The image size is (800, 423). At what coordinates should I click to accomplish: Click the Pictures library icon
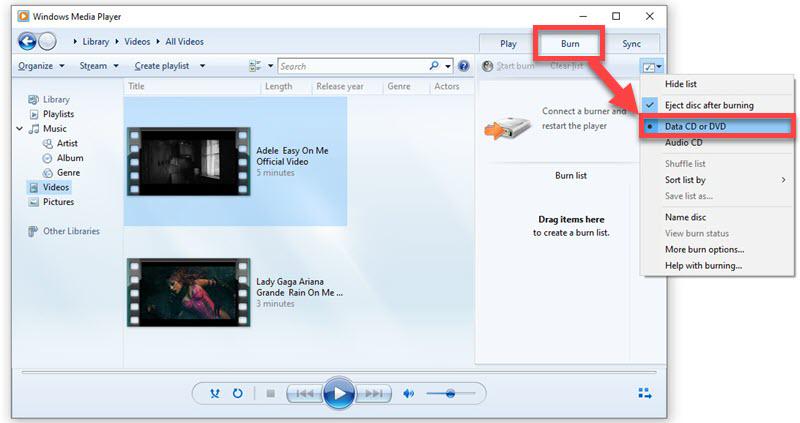click(x=34, y=202)
